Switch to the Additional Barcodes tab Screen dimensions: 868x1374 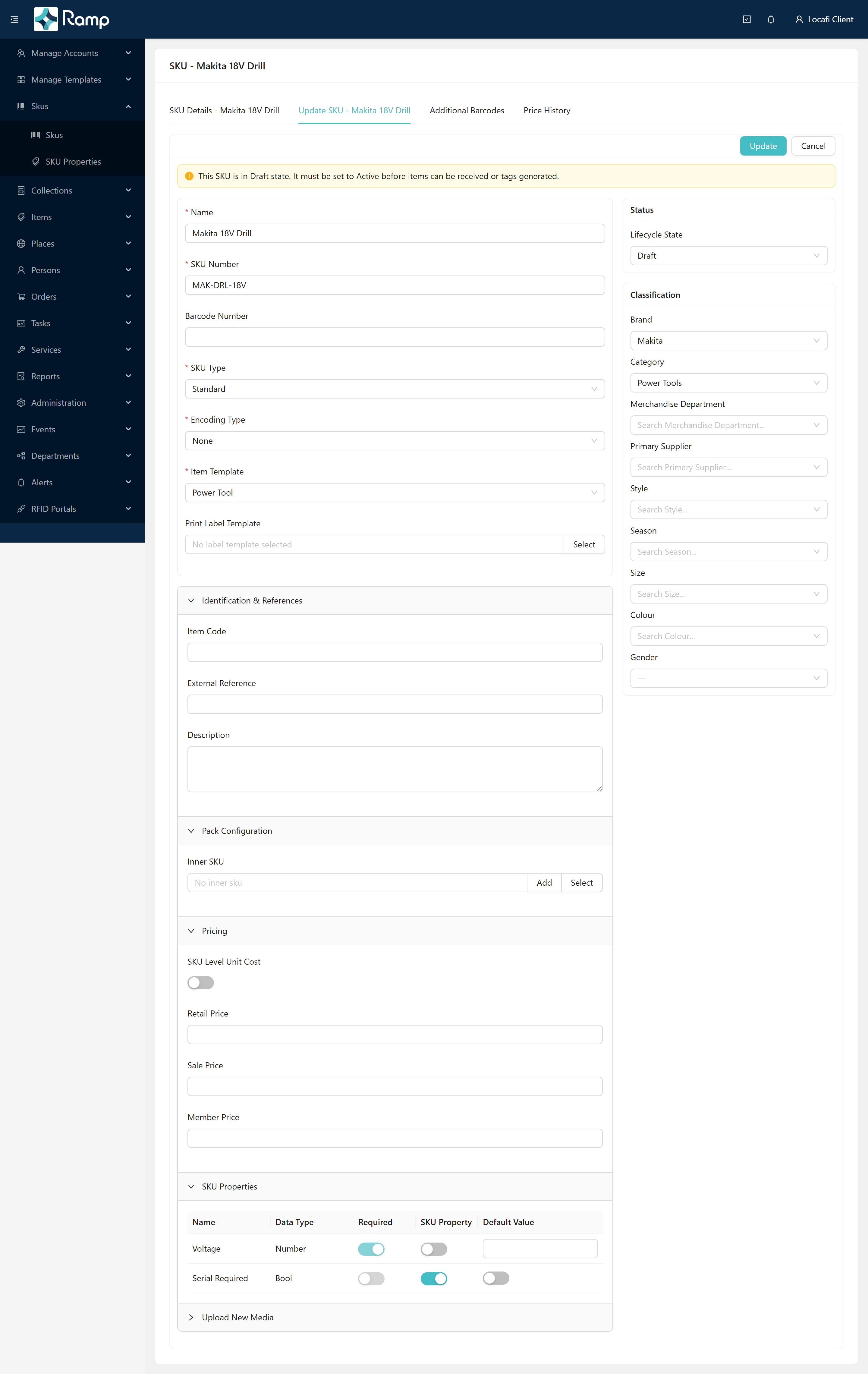pos(467,111)
